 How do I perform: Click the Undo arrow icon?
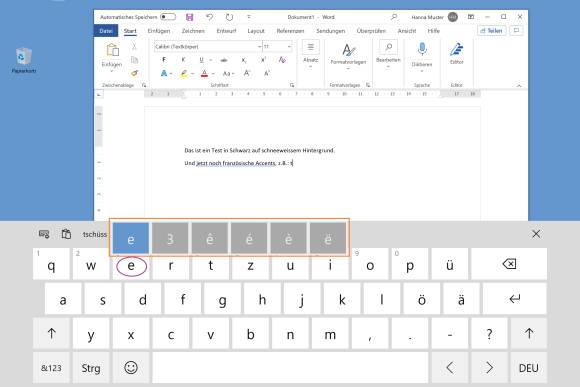pos(209,17)
